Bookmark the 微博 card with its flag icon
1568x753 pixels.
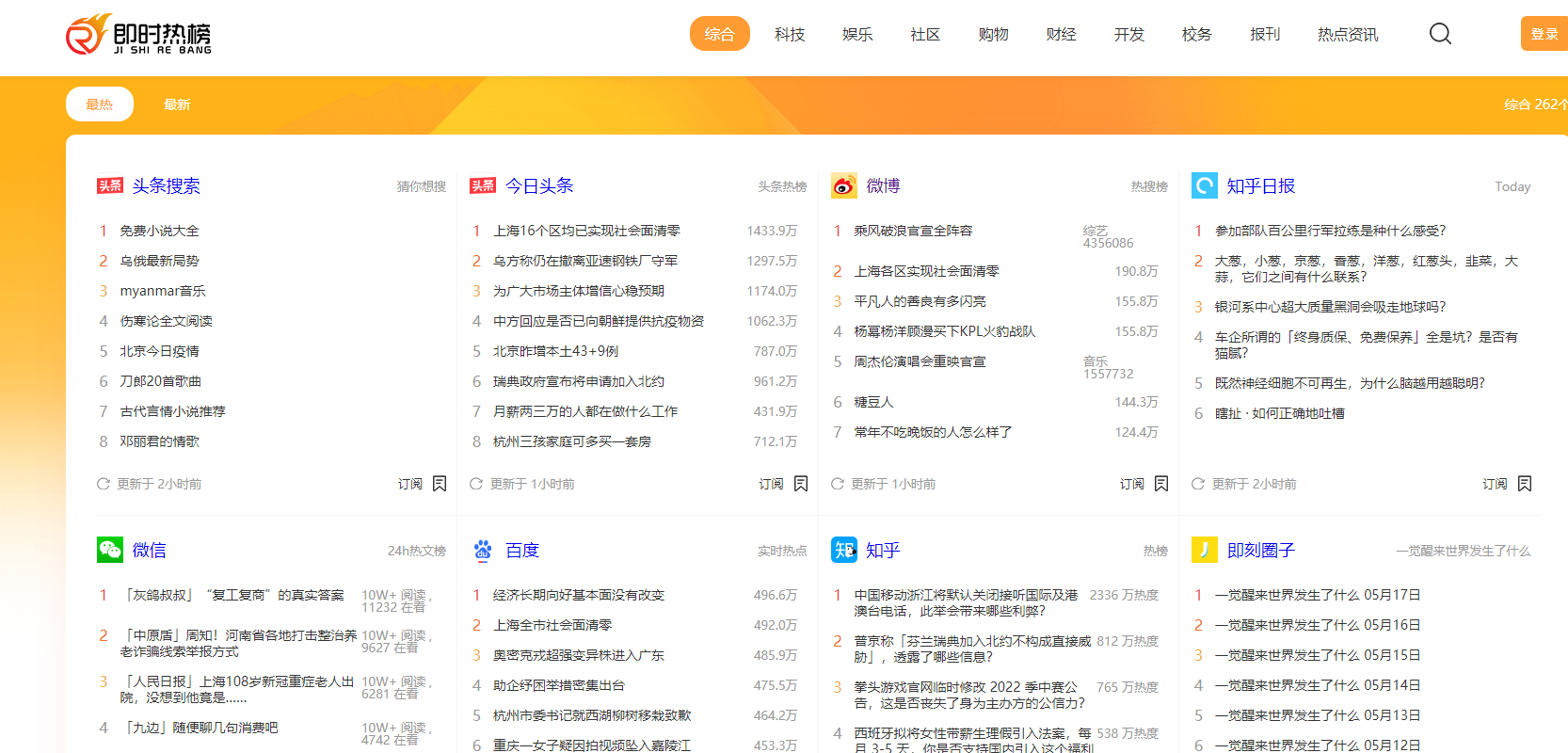[x=1161, y=484]
